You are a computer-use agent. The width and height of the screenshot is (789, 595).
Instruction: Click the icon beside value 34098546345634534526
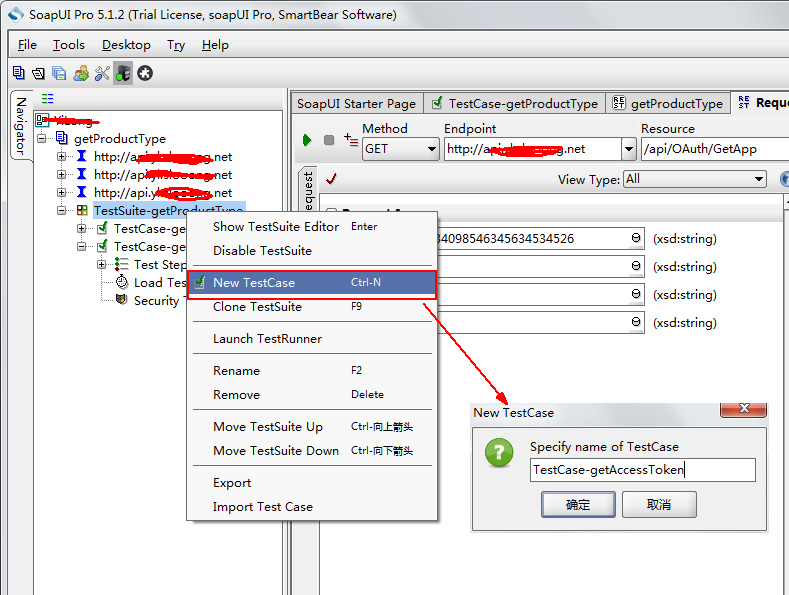pos(636,238)
